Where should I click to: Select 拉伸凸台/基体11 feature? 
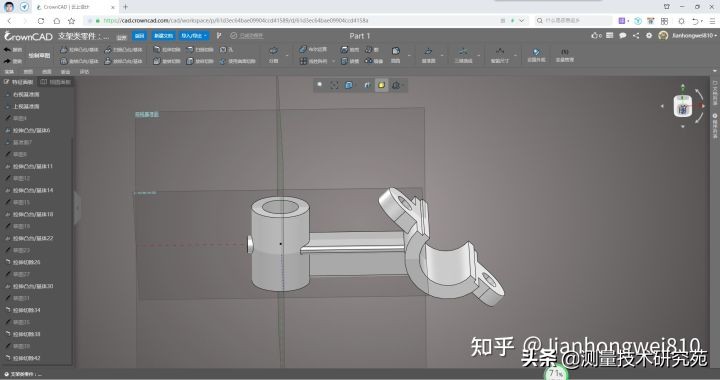click(x=33, y=166)
